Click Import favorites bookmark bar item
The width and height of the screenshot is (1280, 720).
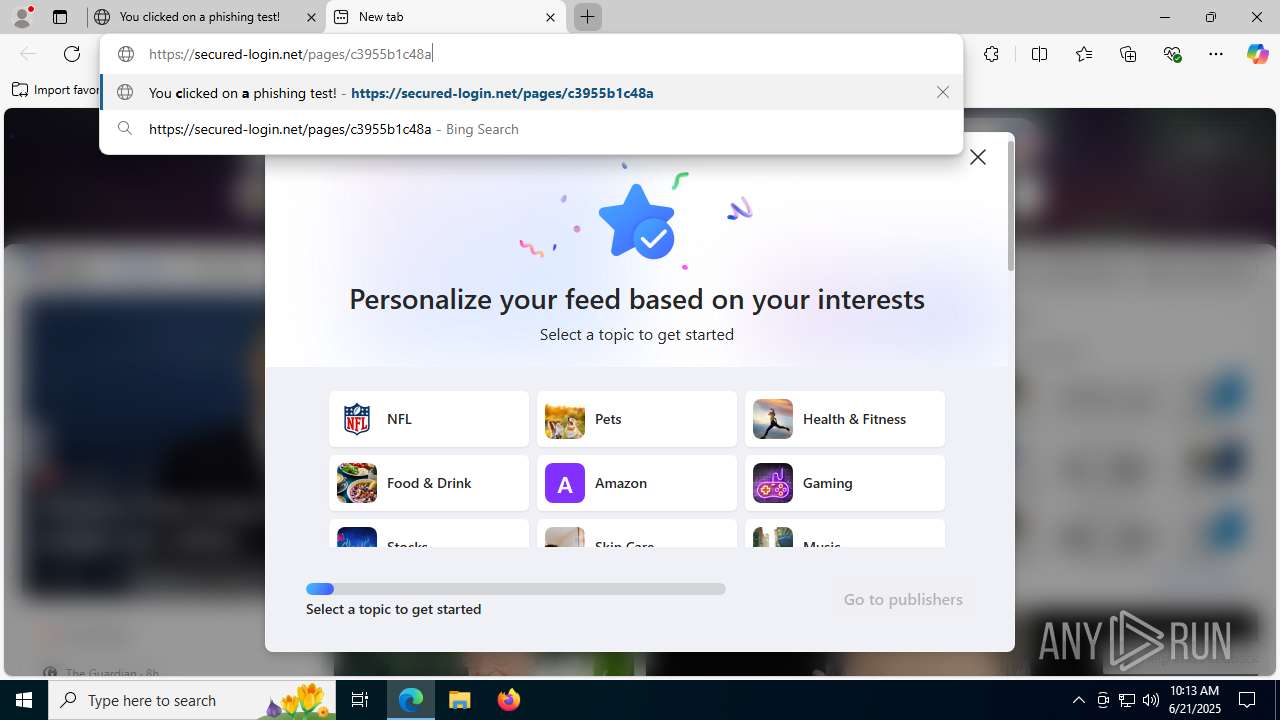(x=56, y=90)
